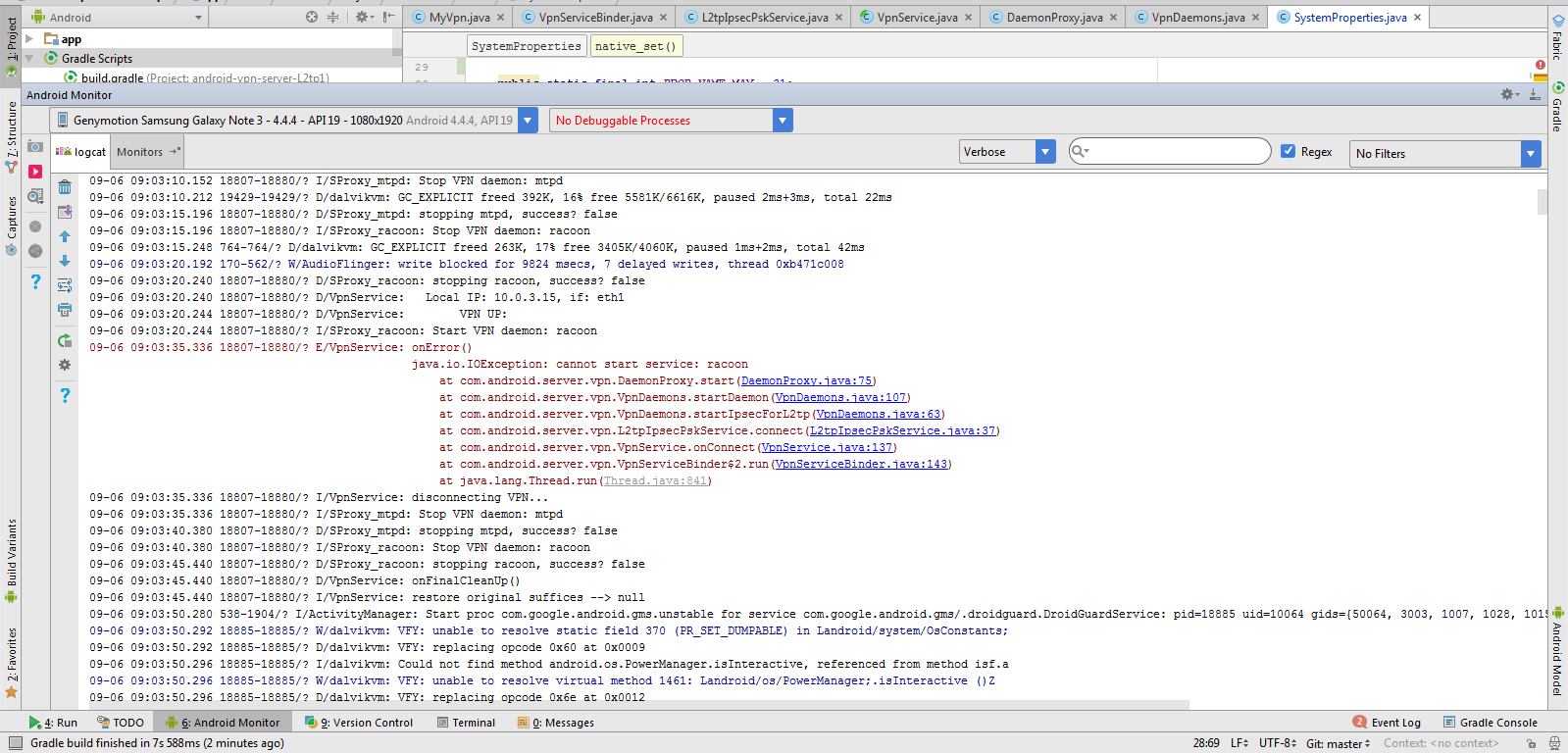
Task: Open the help icon in outer monitor sidebar
Action: click(35, 281)
